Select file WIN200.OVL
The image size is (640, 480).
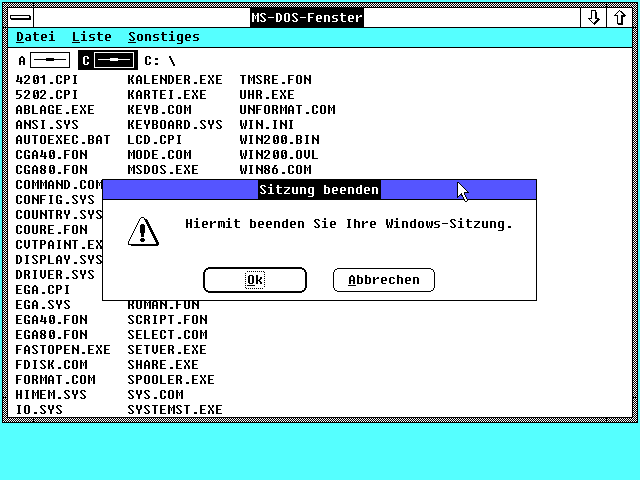coord(279,155)
